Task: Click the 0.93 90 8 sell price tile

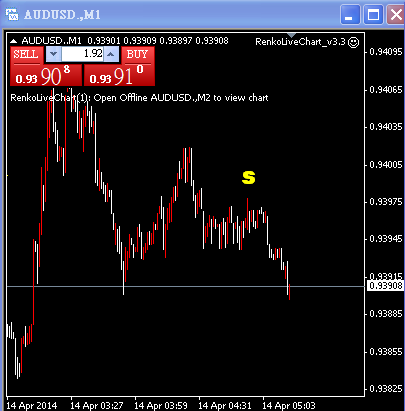Action: click(x=46, y=75)
